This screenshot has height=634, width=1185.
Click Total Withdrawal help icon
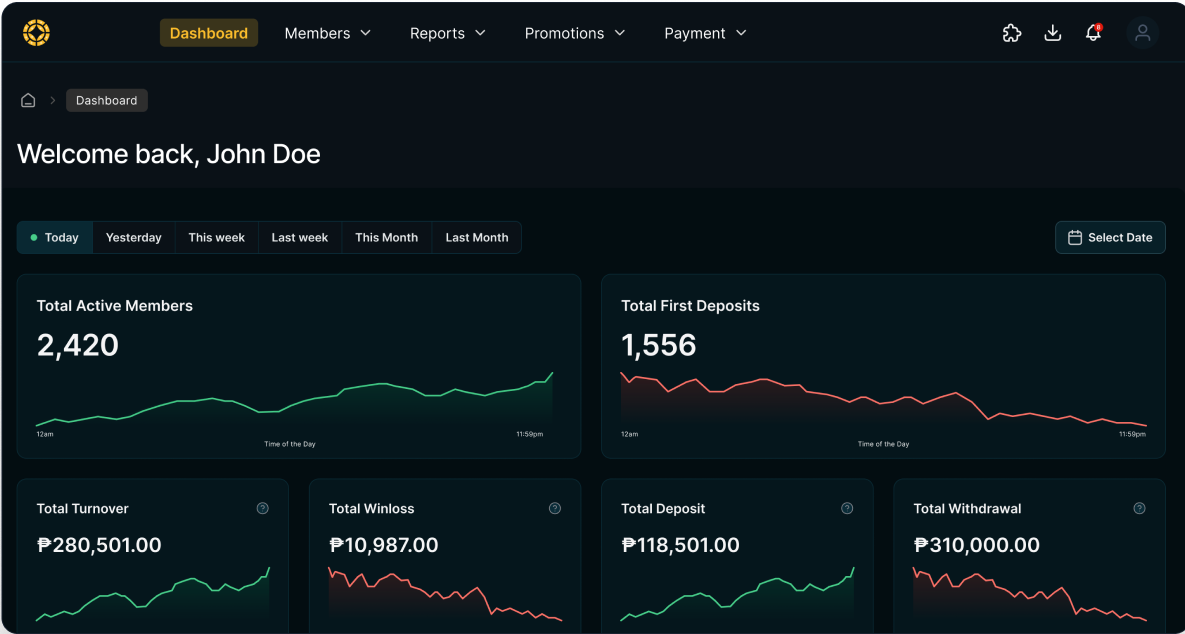pos(1139,508)
